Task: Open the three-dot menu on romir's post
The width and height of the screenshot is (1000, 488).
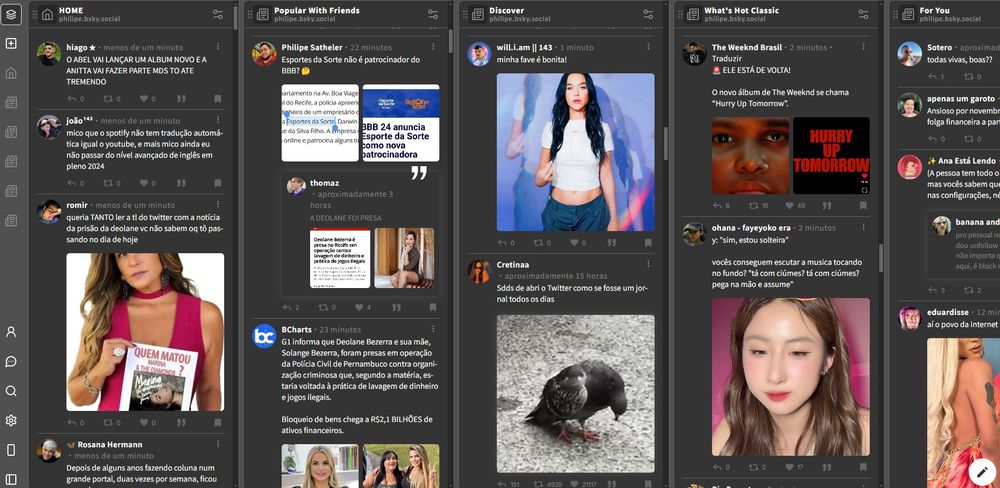Action: coord(217,205)
